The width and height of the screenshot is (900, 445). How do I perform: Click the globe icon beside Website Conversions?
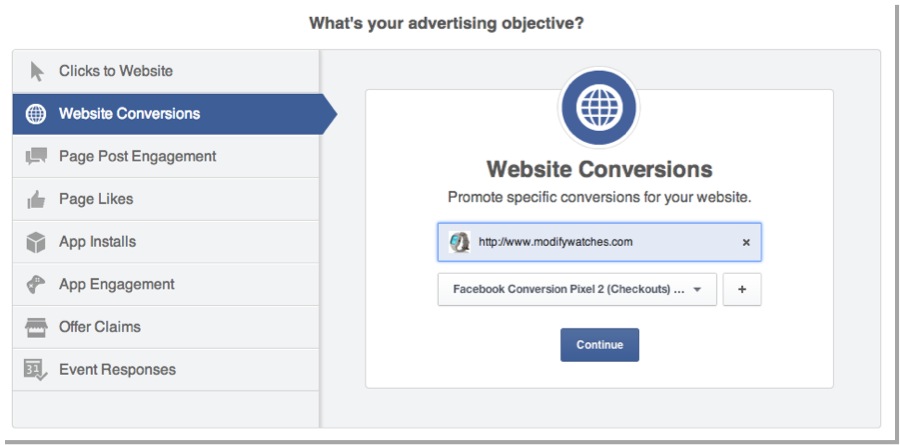(x=36, y=114)
